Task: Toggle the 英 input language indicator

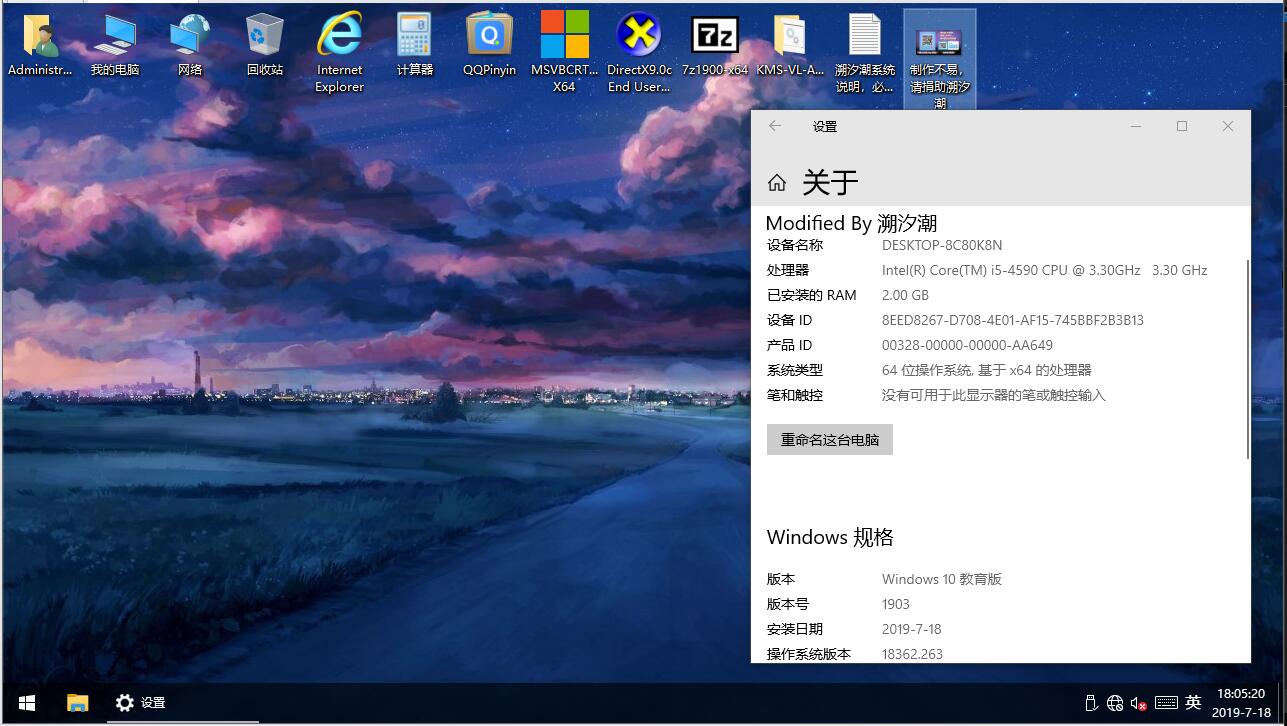Action: click(x=1193, y=703)
